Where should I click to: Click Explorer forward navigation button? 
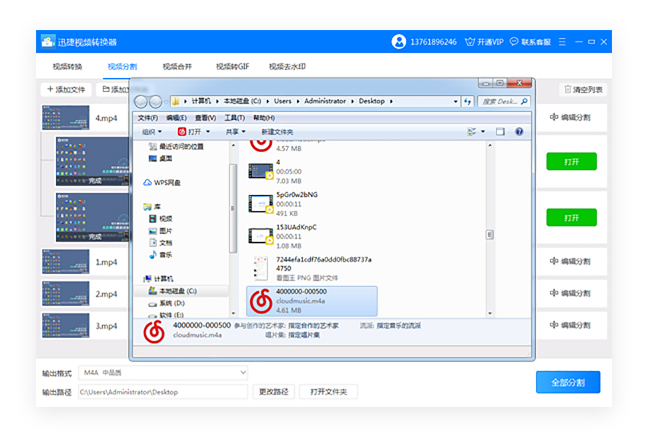coord(155,102)
